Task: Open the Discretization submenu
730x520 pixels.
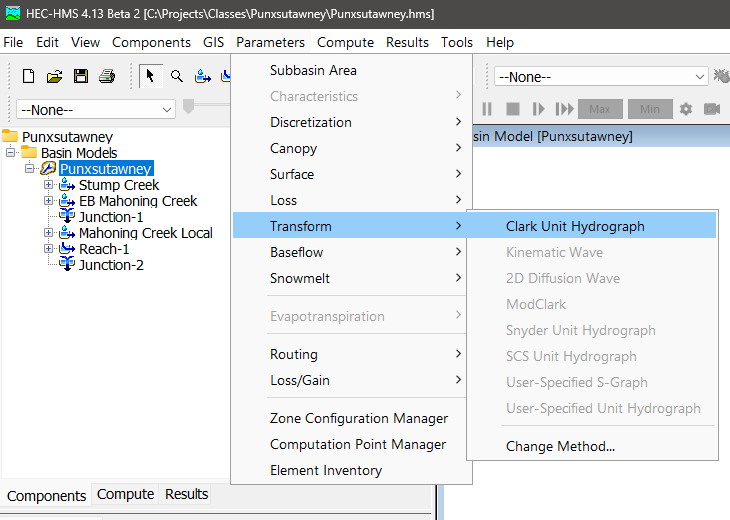Action: click(351, 122)
